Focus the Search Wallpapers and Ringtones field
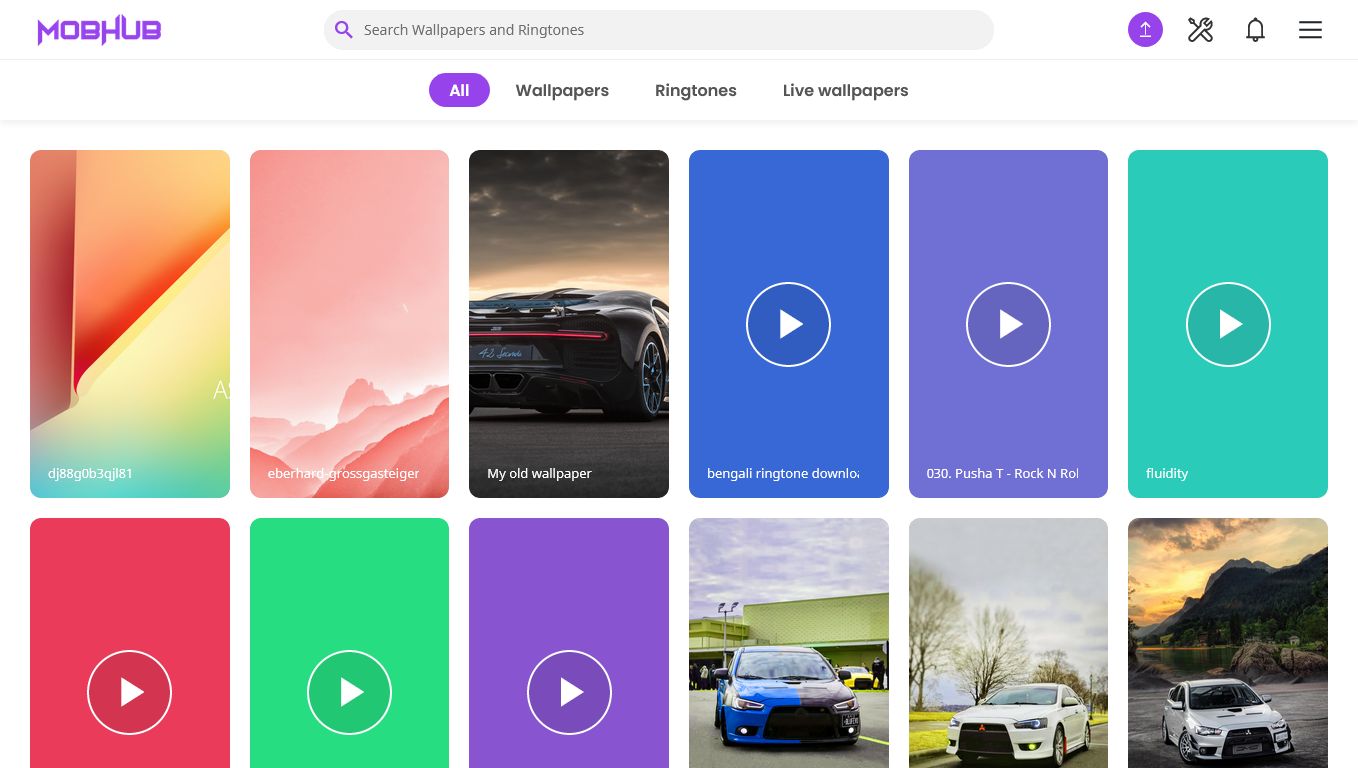 pyautogui.click(x=658, y=30)
